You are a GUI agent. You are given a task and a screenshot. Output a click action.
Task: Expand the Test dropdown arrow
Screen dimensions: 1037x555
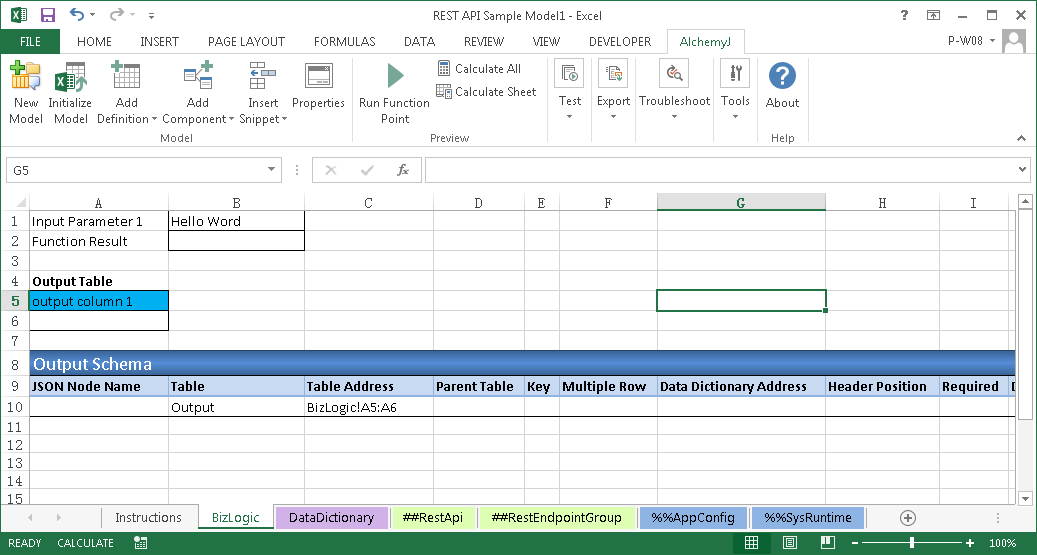(x=569, y=117)
